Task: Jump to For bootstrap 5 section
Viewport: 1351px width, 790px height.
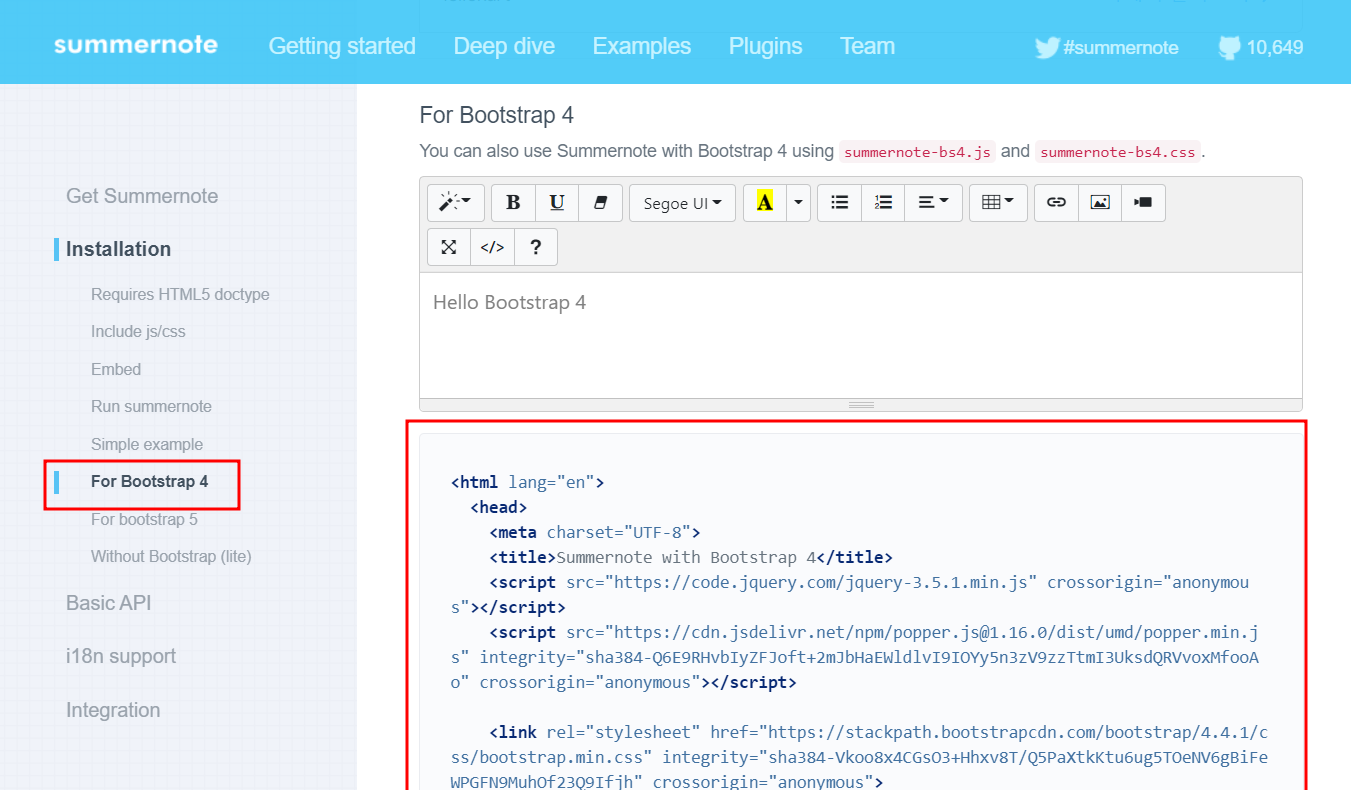Action: pyautogui.click(x=144, y=519)
